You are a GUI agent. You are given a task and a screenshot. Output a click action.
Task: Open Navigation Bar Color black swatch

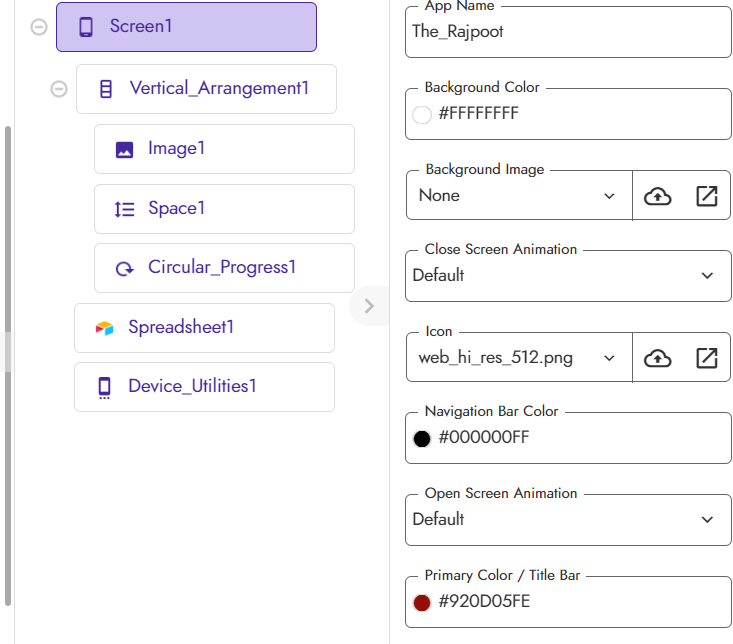[x=422, y=439]
